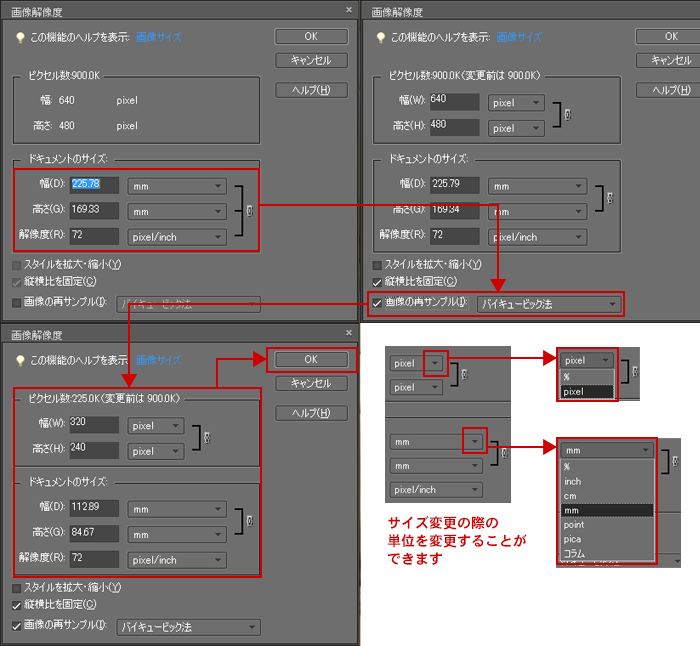The height and width of the screenshot is (646, 700).
Task: Check スタイルを拡大・縮小 in the 320-pixel dialog
Action: [17, 588]
